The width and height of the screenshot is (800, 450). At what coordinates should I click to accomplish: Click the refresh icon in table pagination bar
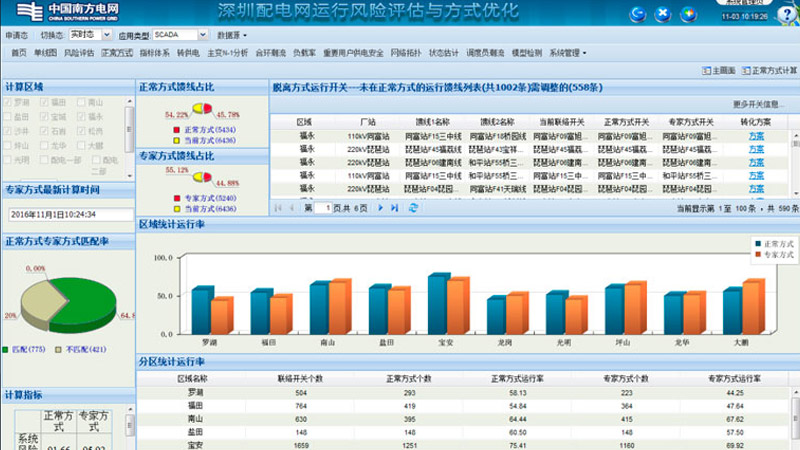(x=413, y=208)
